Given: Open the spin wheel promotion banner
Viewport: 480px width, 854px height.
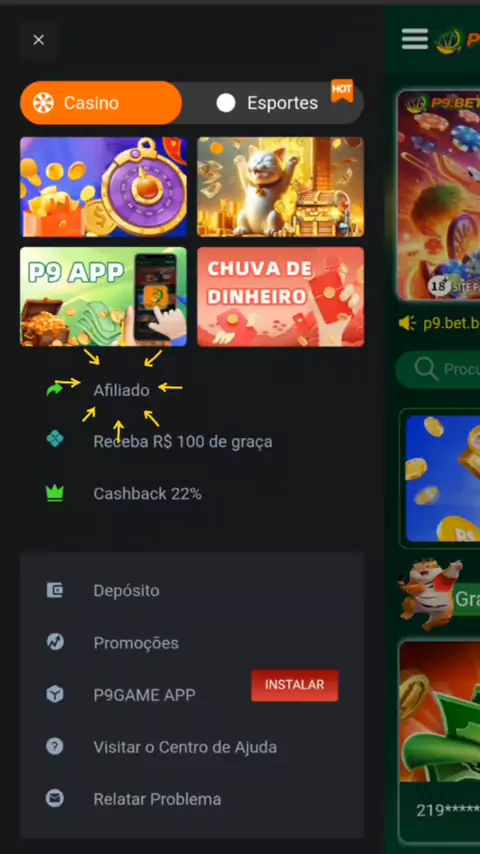Looking at the screenshot, I should 104,187.
